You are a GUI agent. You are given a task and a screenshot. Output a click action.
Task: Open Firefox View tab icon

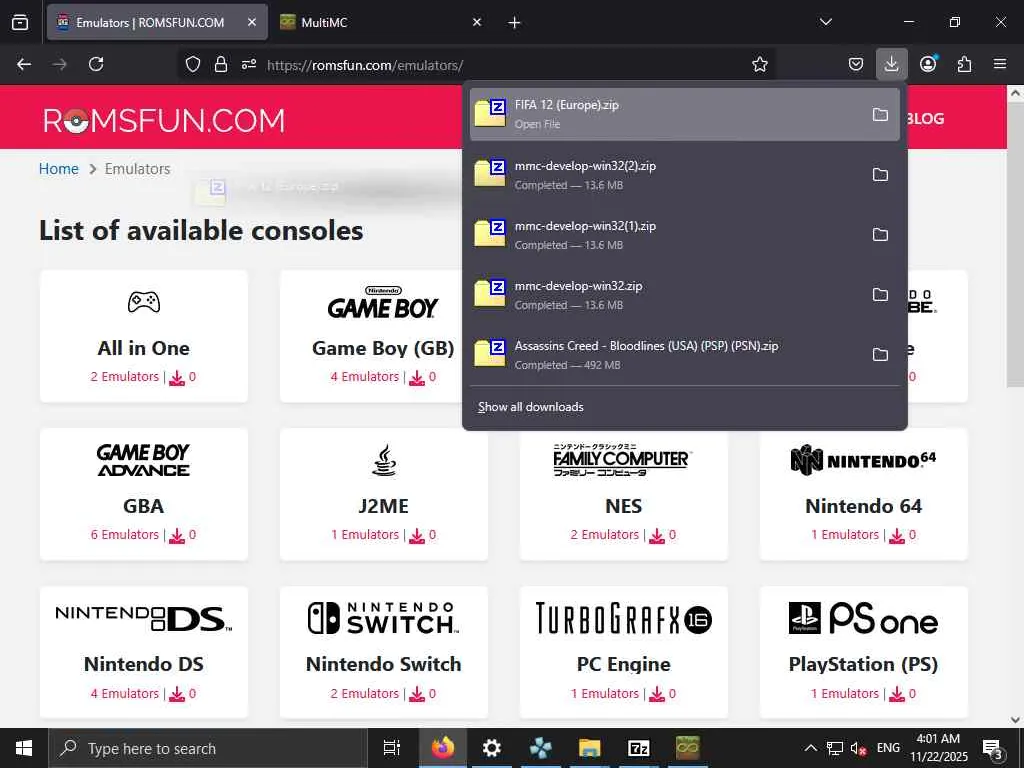click(20, 22)
